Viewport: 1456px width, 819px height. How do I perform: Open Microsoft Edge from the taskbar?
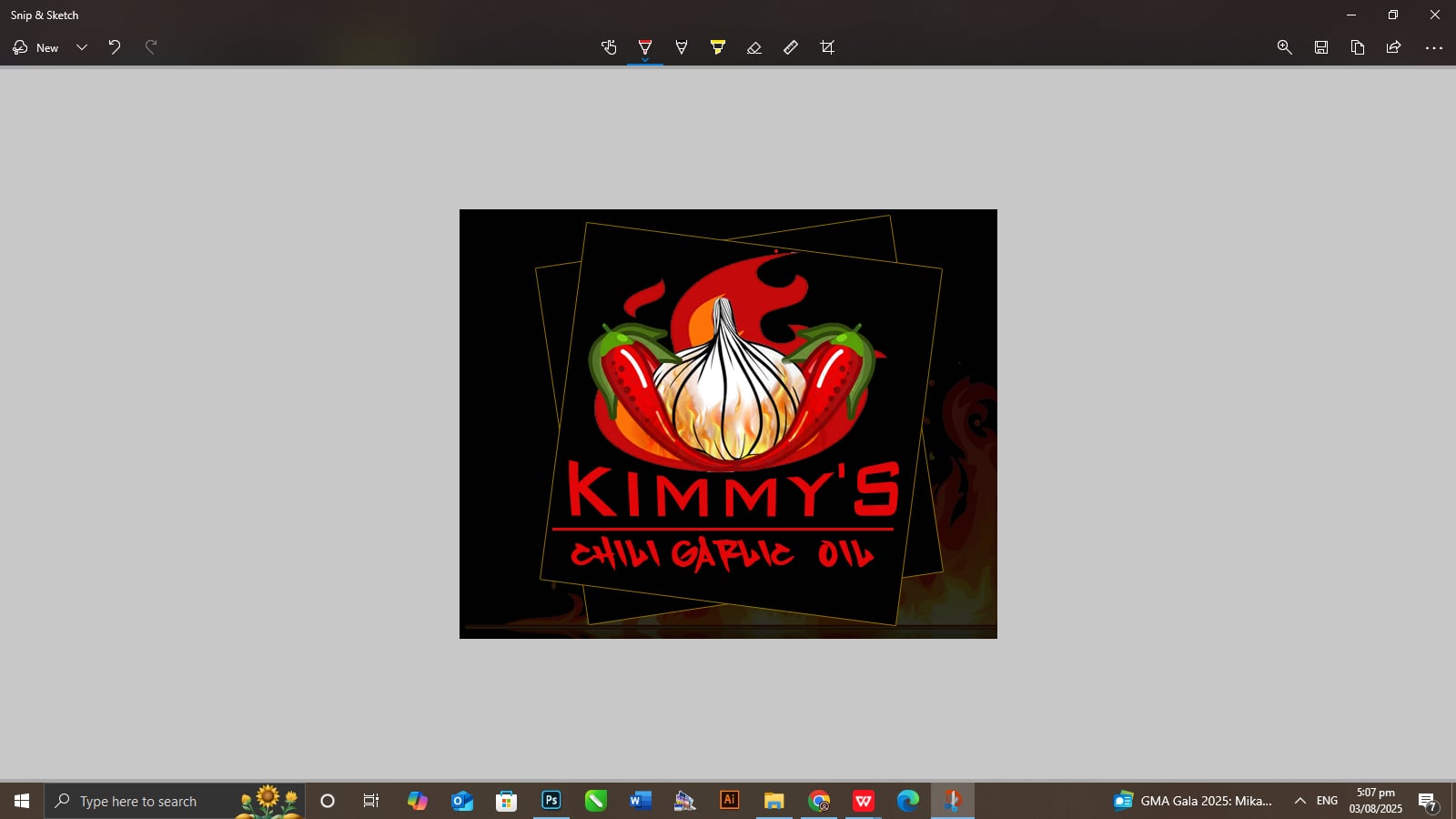pyautogui.click(x=908, y=801)
